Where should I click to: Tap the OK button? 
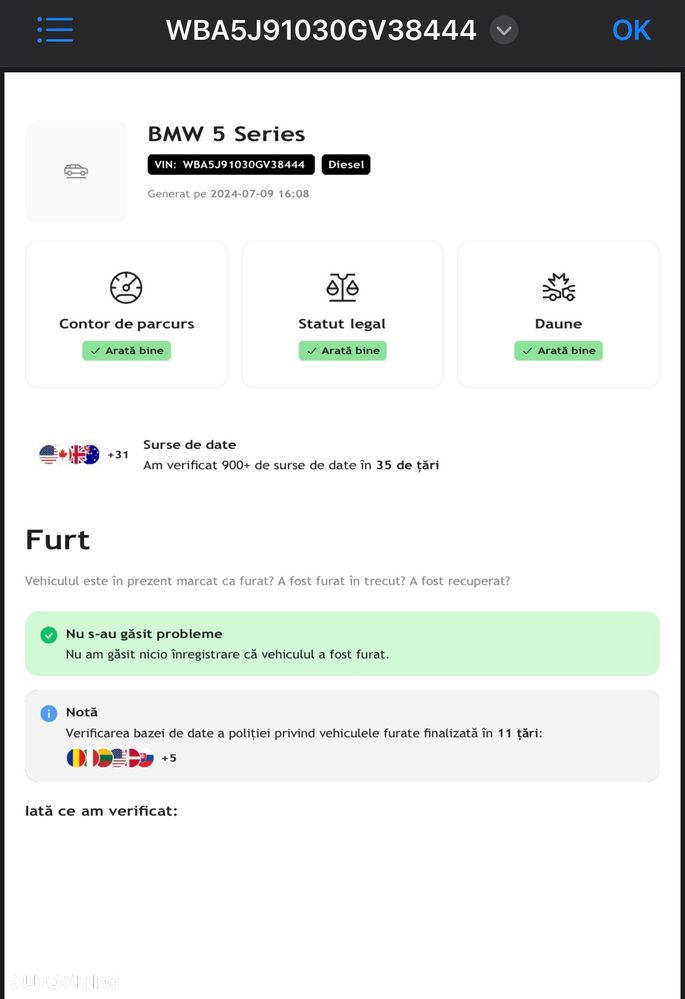(631, 30)
